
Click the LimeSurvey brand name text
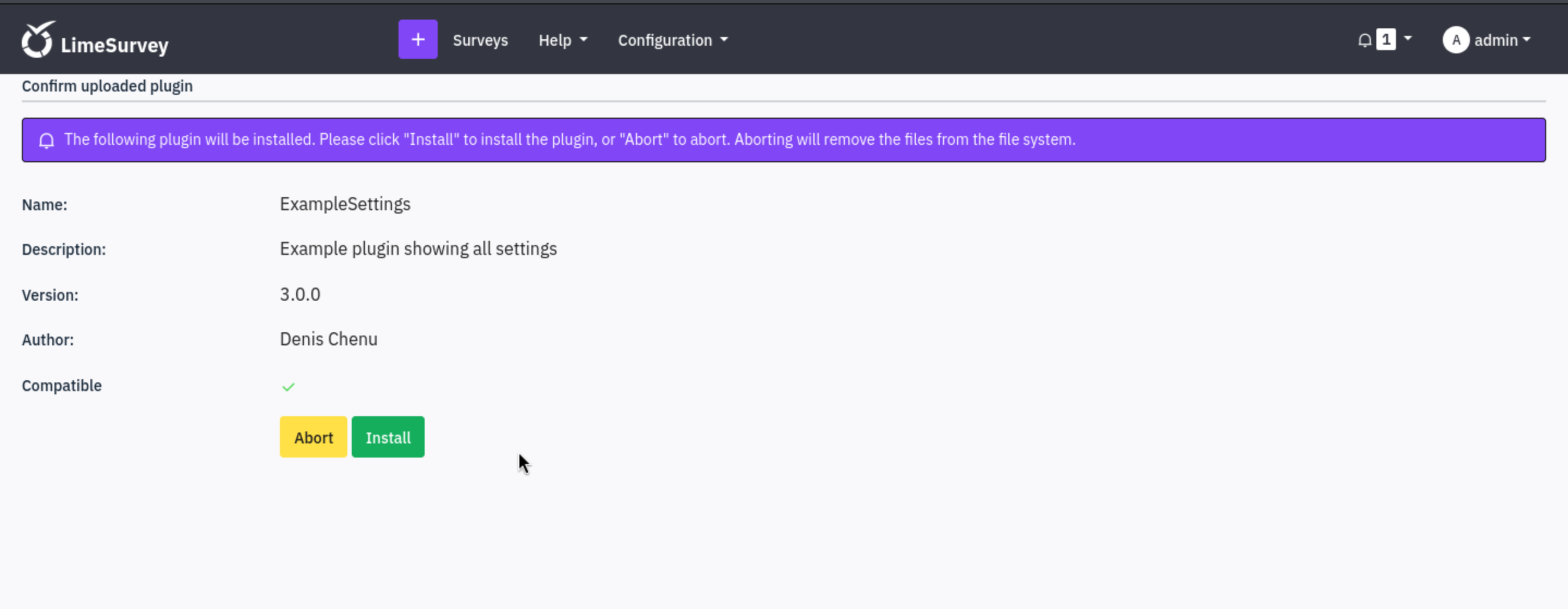[114, 45]
